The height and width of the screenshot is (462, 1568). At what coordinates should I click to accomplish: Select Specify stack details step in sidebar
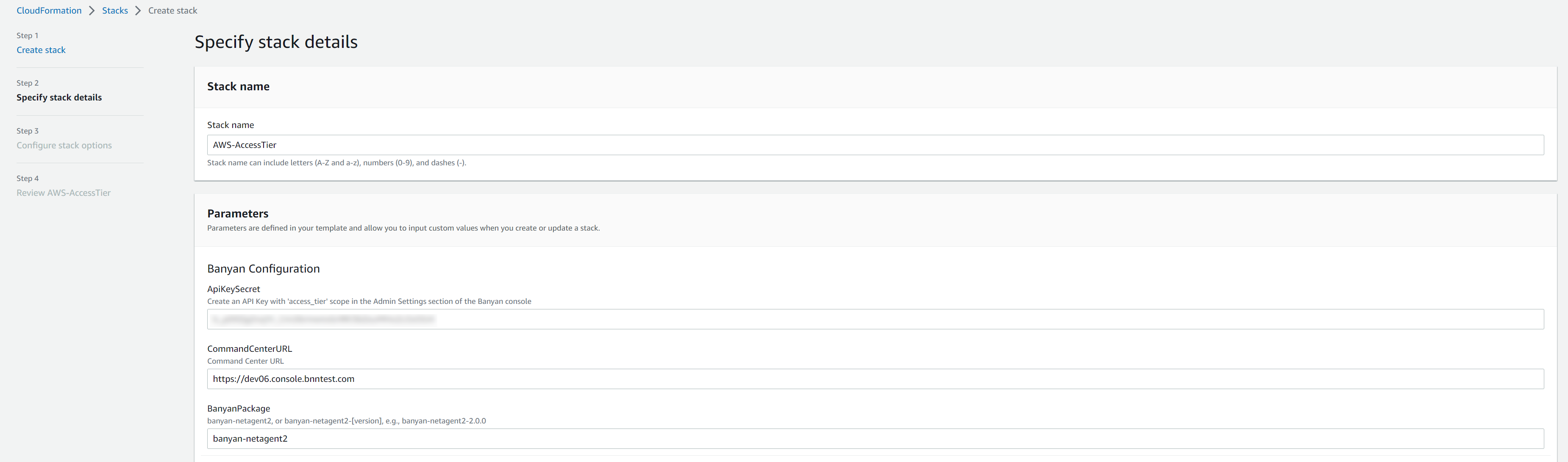[59, 97]
